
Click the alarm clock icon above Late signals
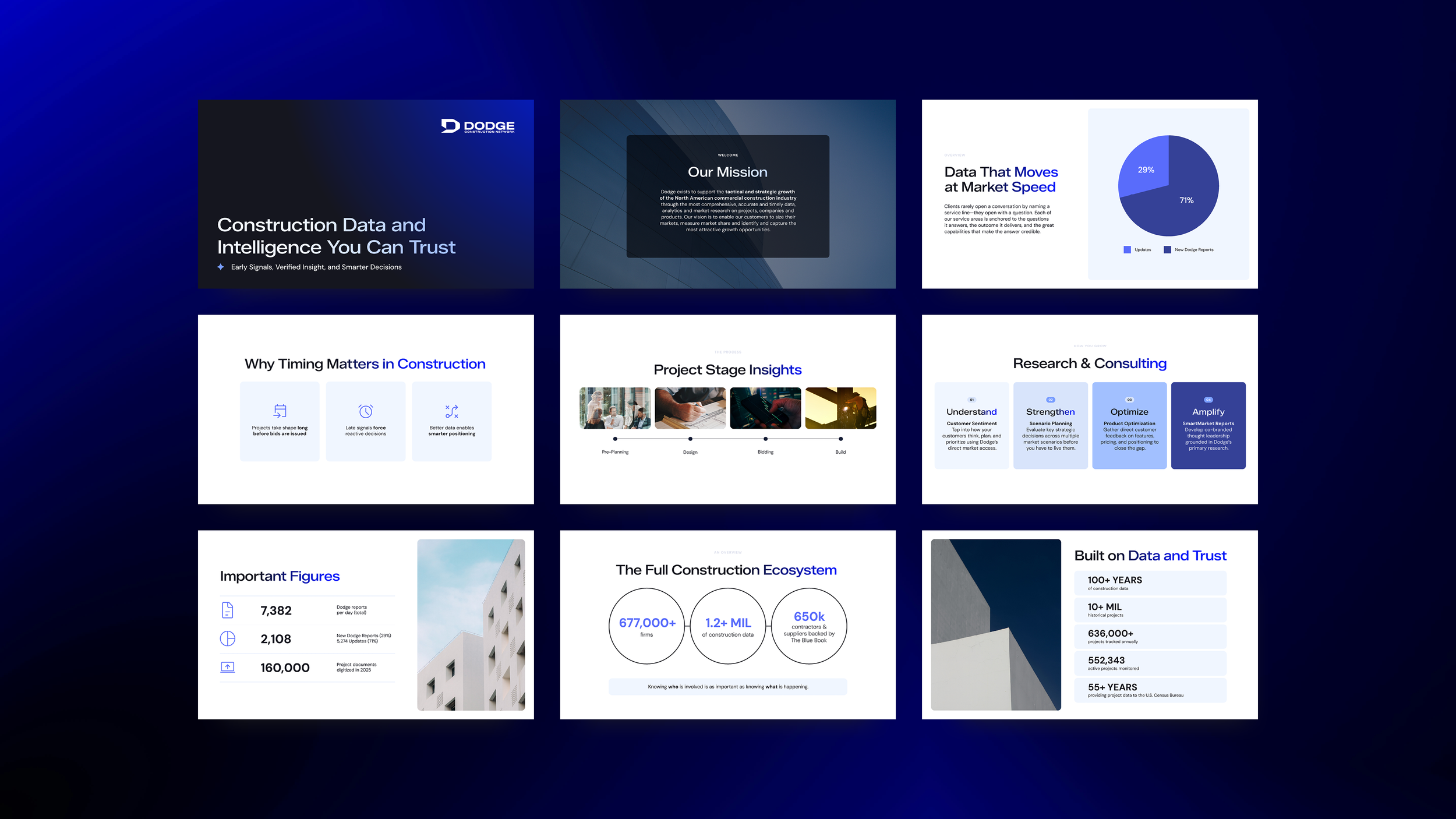366,411
